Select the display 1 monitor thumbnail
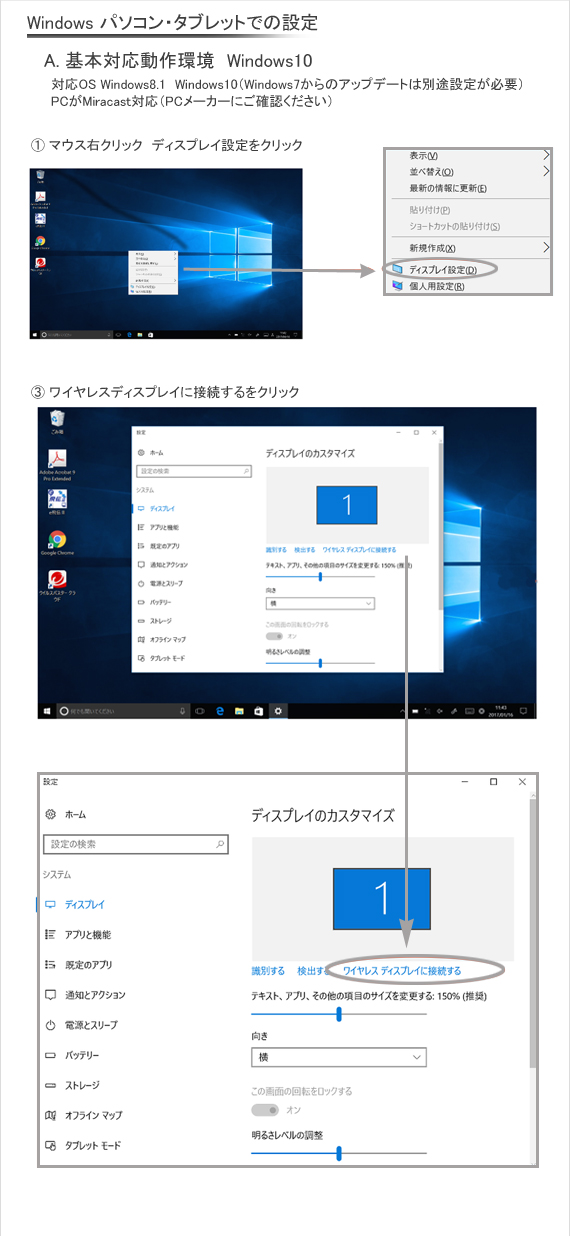 click(x=380, y=898)
